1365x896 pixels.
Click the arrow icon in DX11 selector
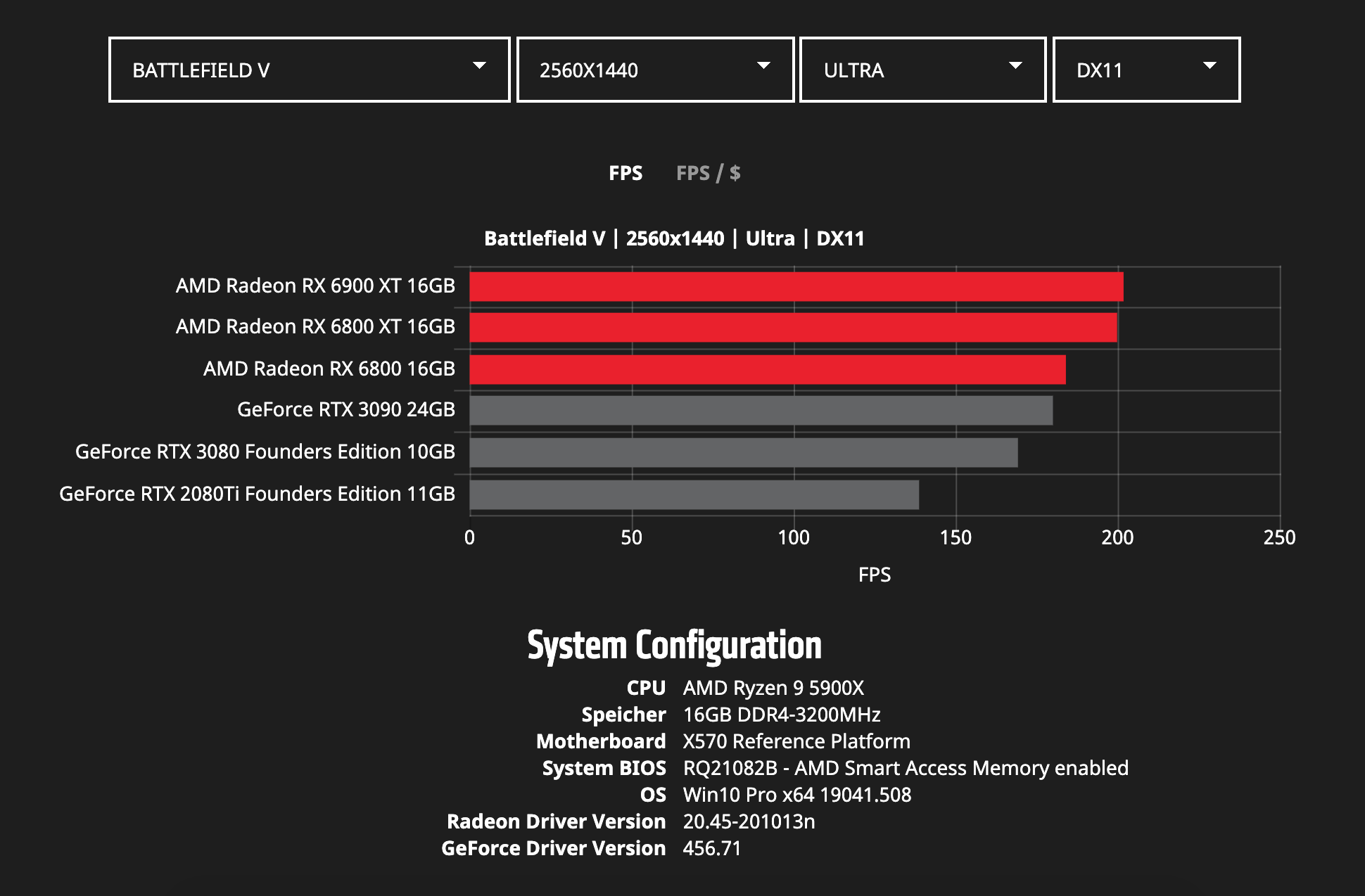coord(1210,65)
